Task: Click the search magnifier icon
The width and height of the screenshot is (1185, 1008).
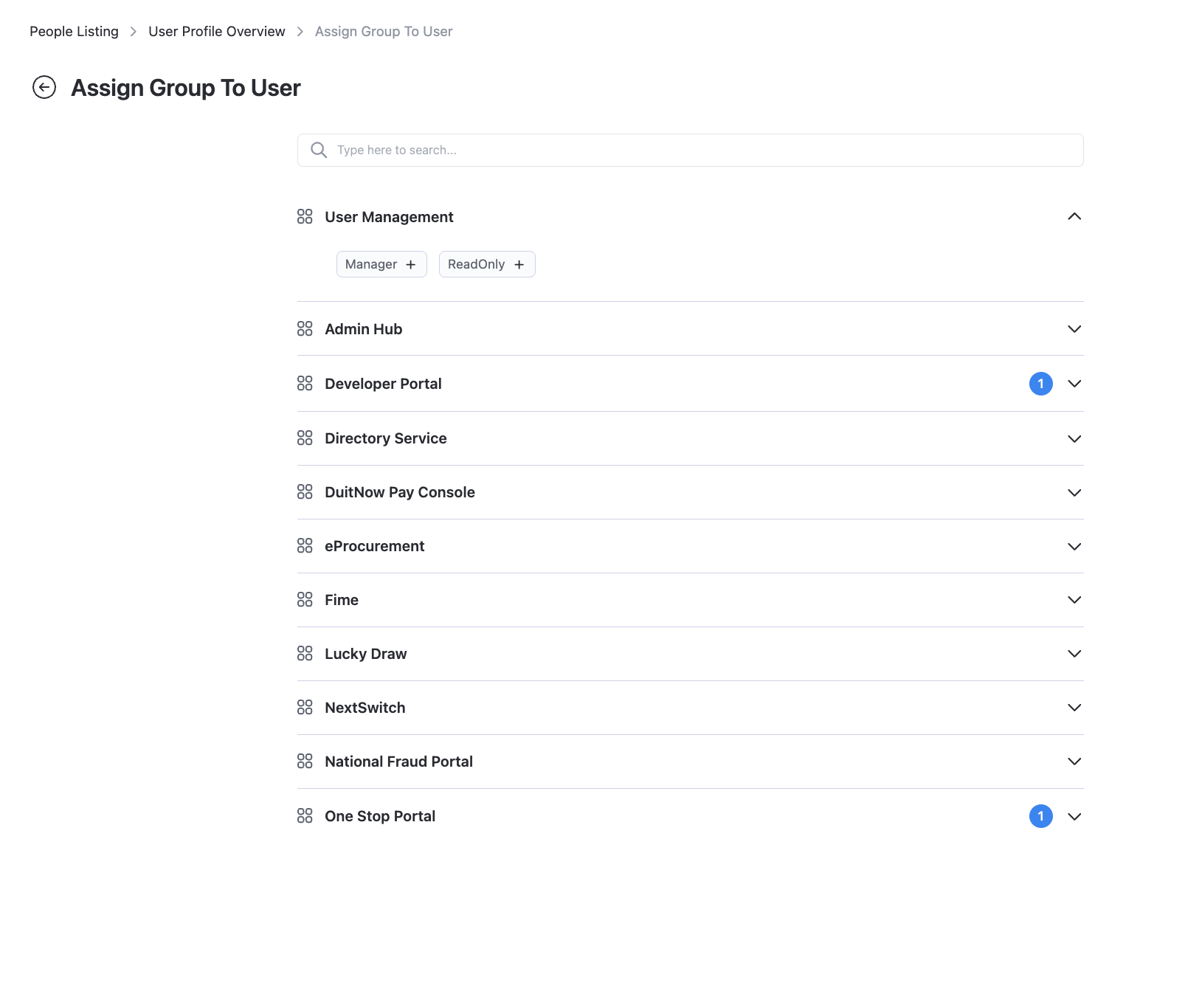Action: [319, 150]
